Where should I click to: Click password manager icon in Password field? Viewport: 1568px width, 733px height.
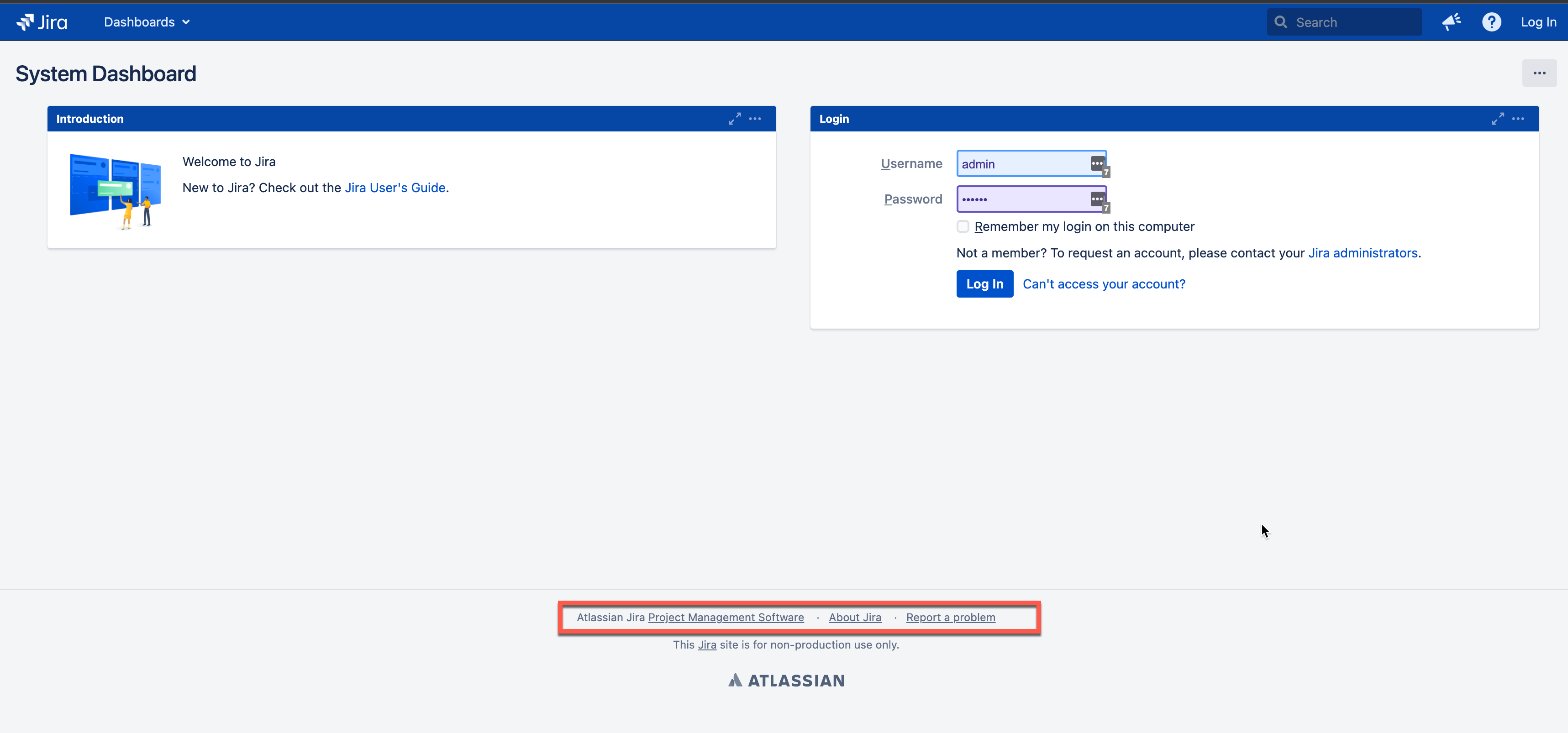click(x=1097, y=199)
